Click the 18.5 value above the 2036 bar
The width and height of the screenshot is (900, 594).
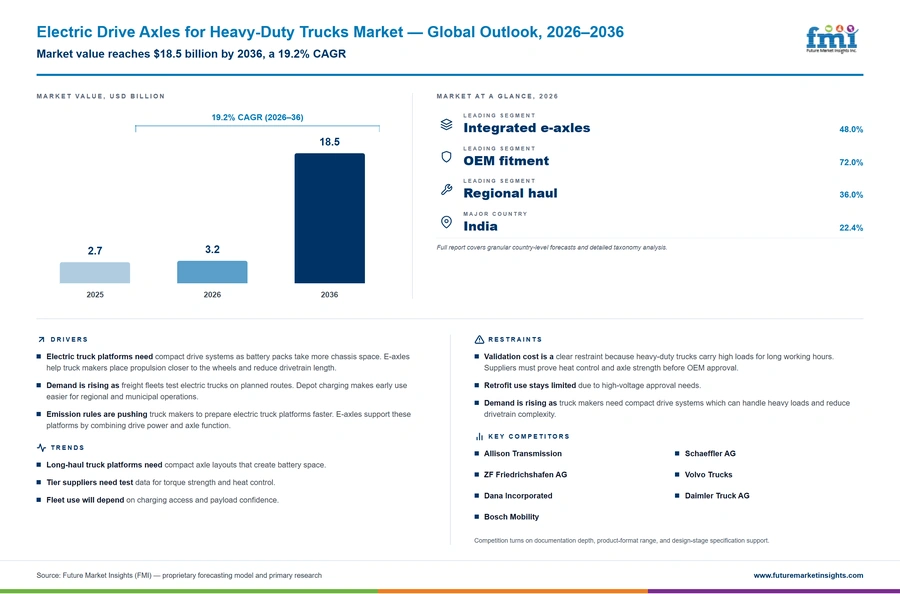pos(329,142)
